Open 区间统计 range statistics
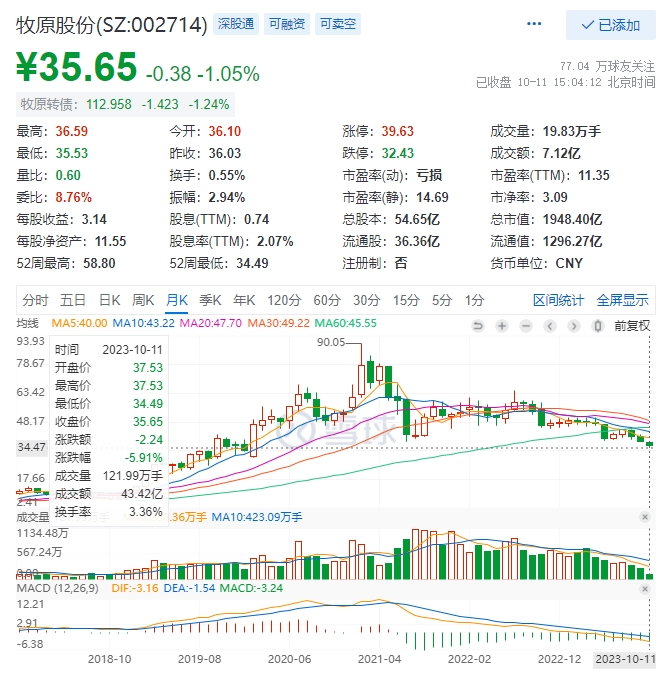This screenshot has width=663, height=676. coord(558,300)
